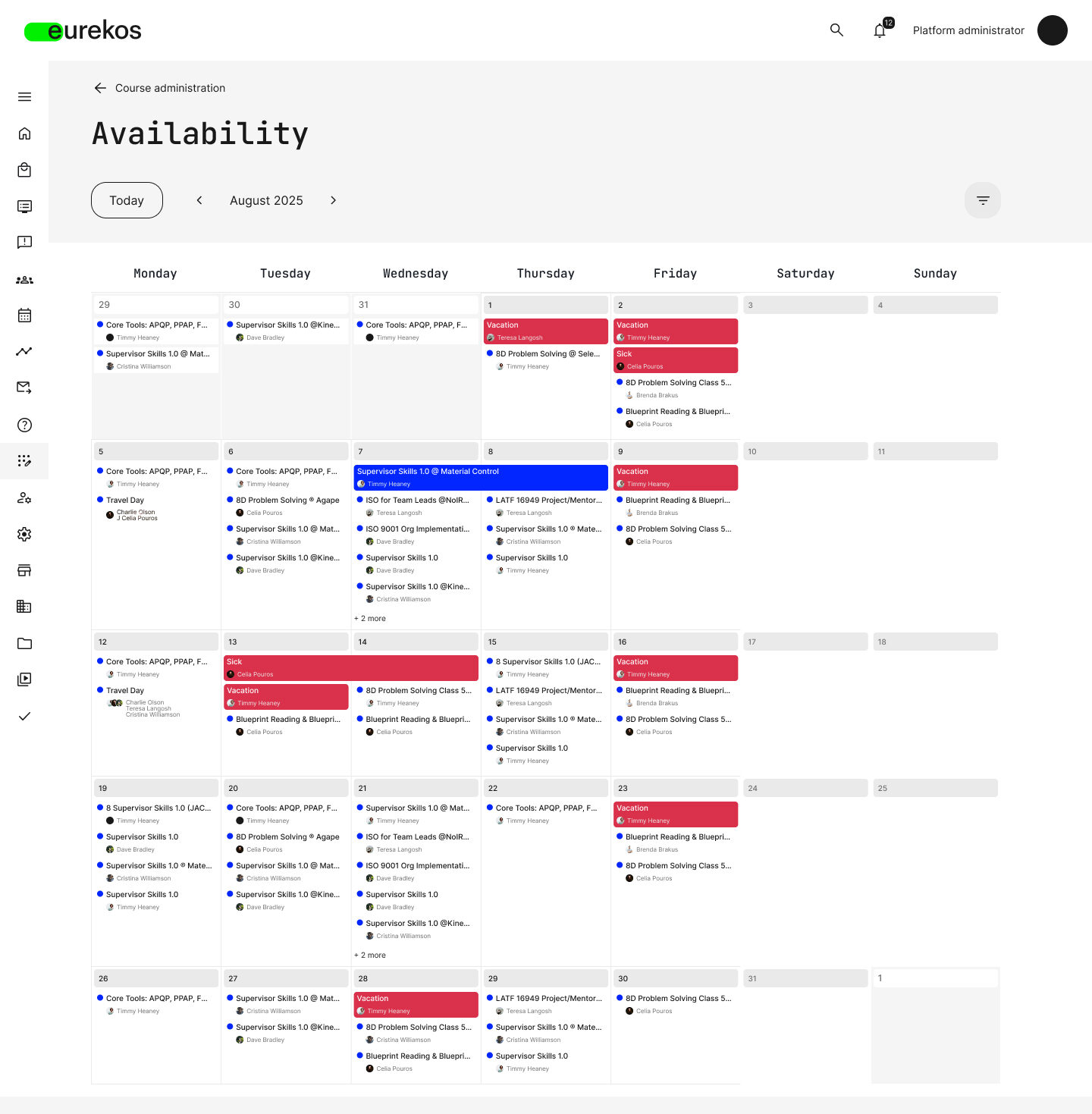Go to previous month with left chevron
Screen dimensions: 1092x1114
[x=199, y=200]
